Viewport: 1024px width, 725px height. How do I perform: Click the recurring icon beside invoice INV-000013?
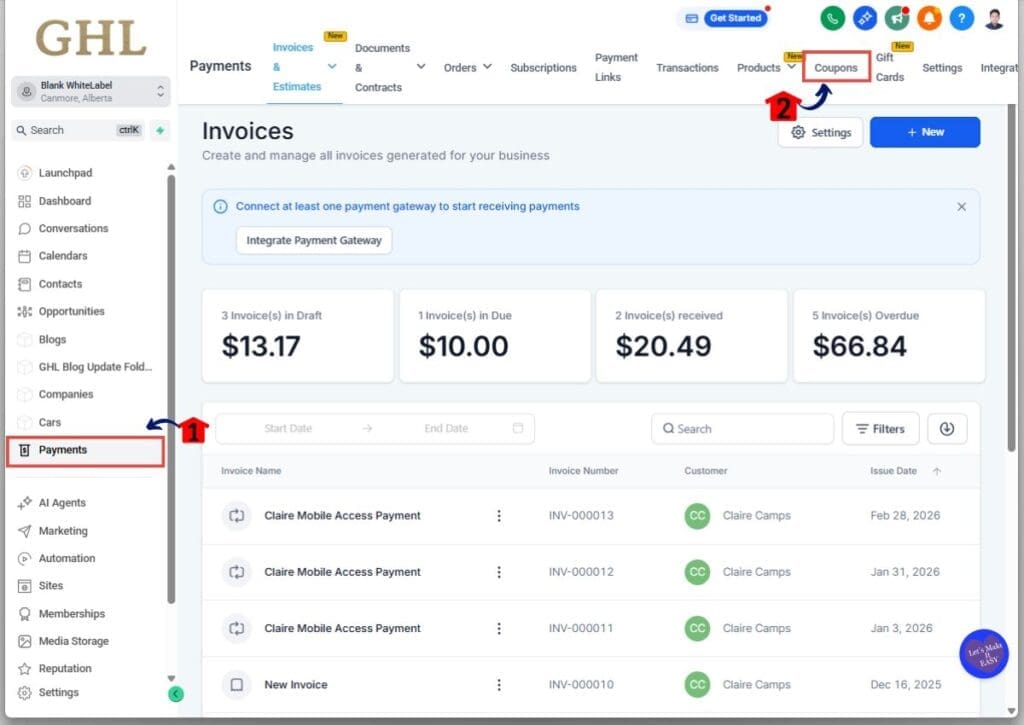237,515
